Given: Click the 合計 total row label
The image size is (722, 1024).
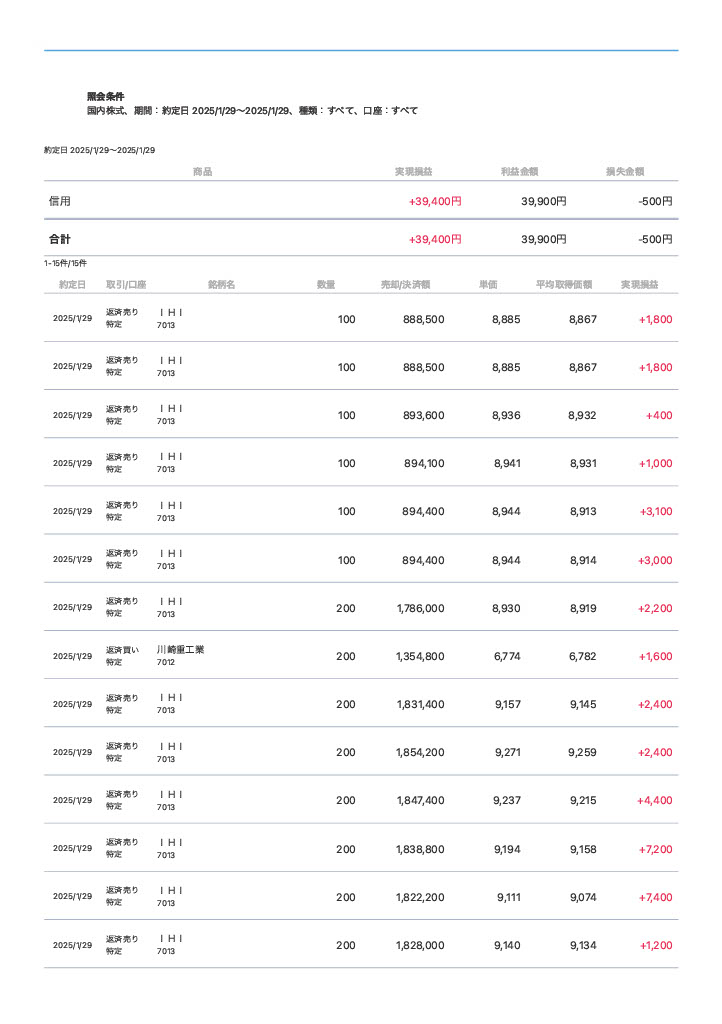Looking at the screenshot, I should coord(60,240).
